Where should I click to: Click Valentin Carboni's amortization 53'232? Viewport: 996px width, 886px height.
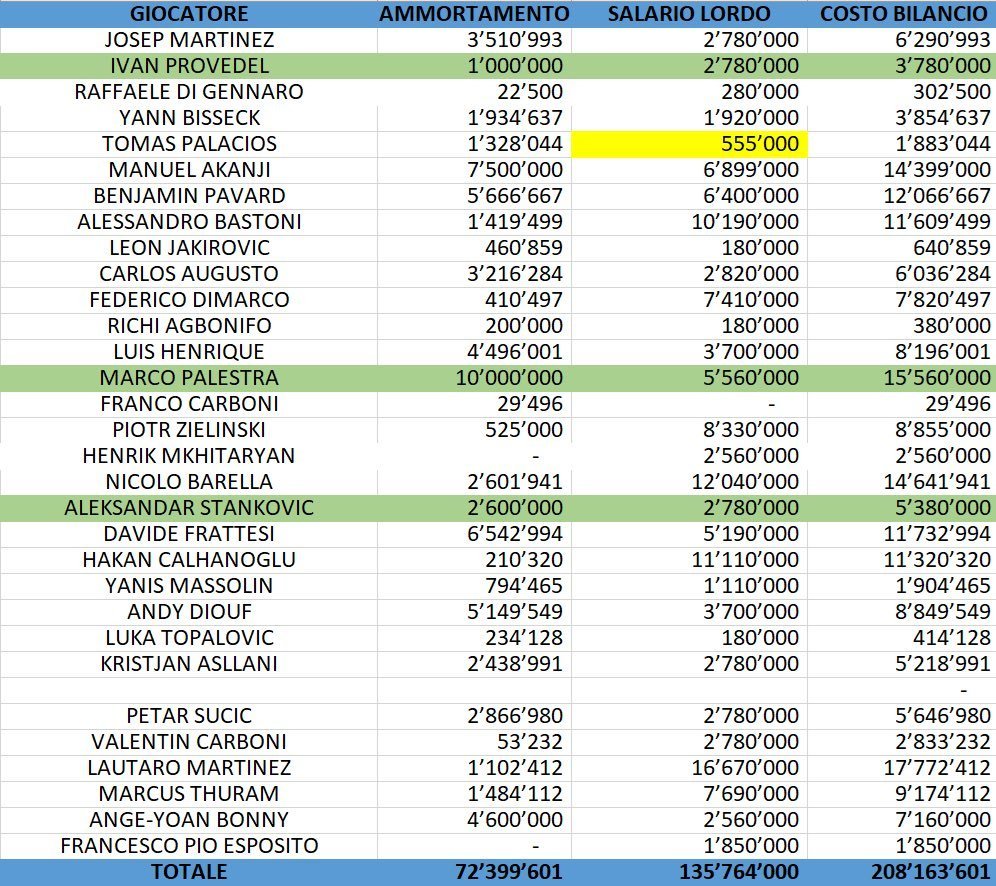click(x=474, y=743)
